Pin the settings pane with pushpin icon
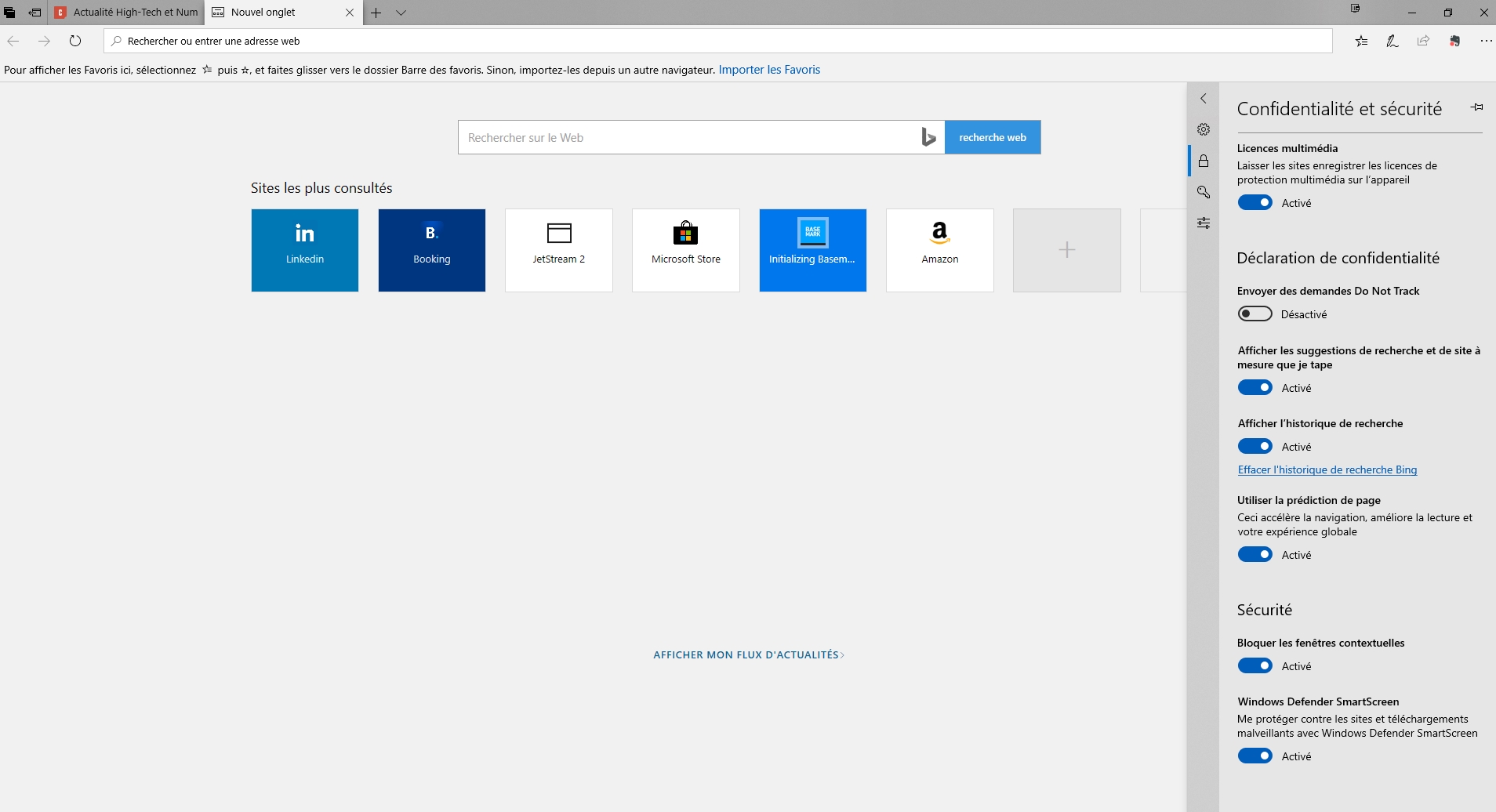The height and width of the screenshot is (812, 1496). (1476, 107)
